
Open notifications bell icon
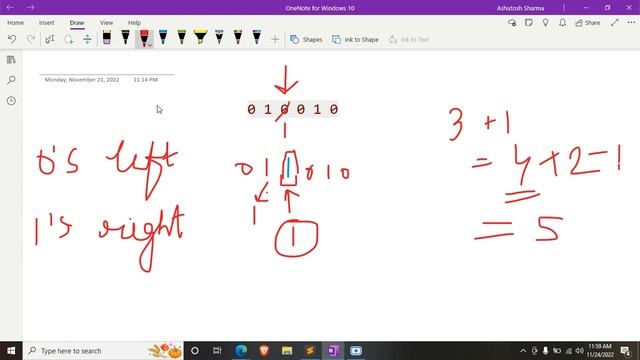(x=562, y=23)
